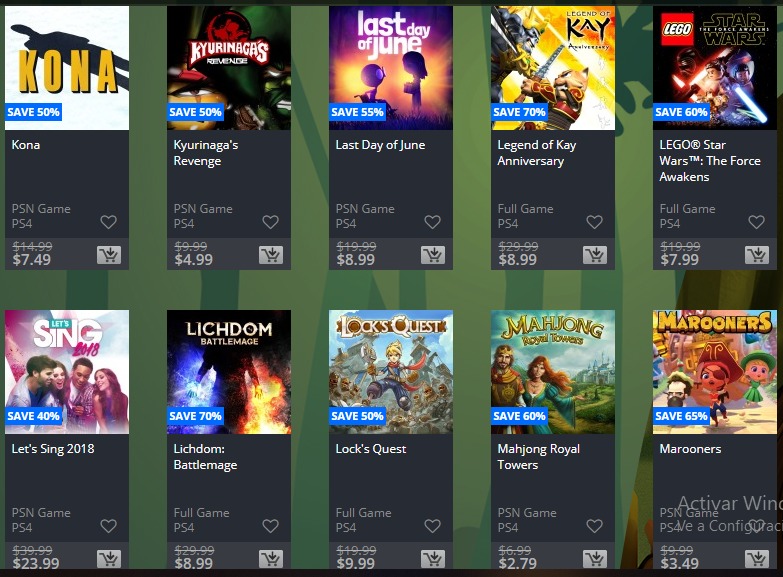Toggle wishlist heart for Mahjong Royal Towers
Screen dimensions: 783x577
[x=594, y=526]
